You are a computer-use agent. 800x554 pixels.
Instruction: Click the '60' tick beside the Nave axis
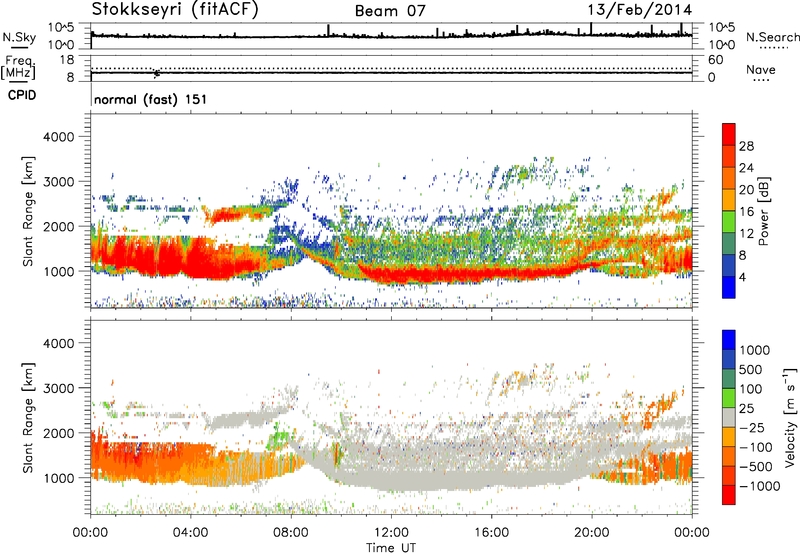click(x=715, y=60)
